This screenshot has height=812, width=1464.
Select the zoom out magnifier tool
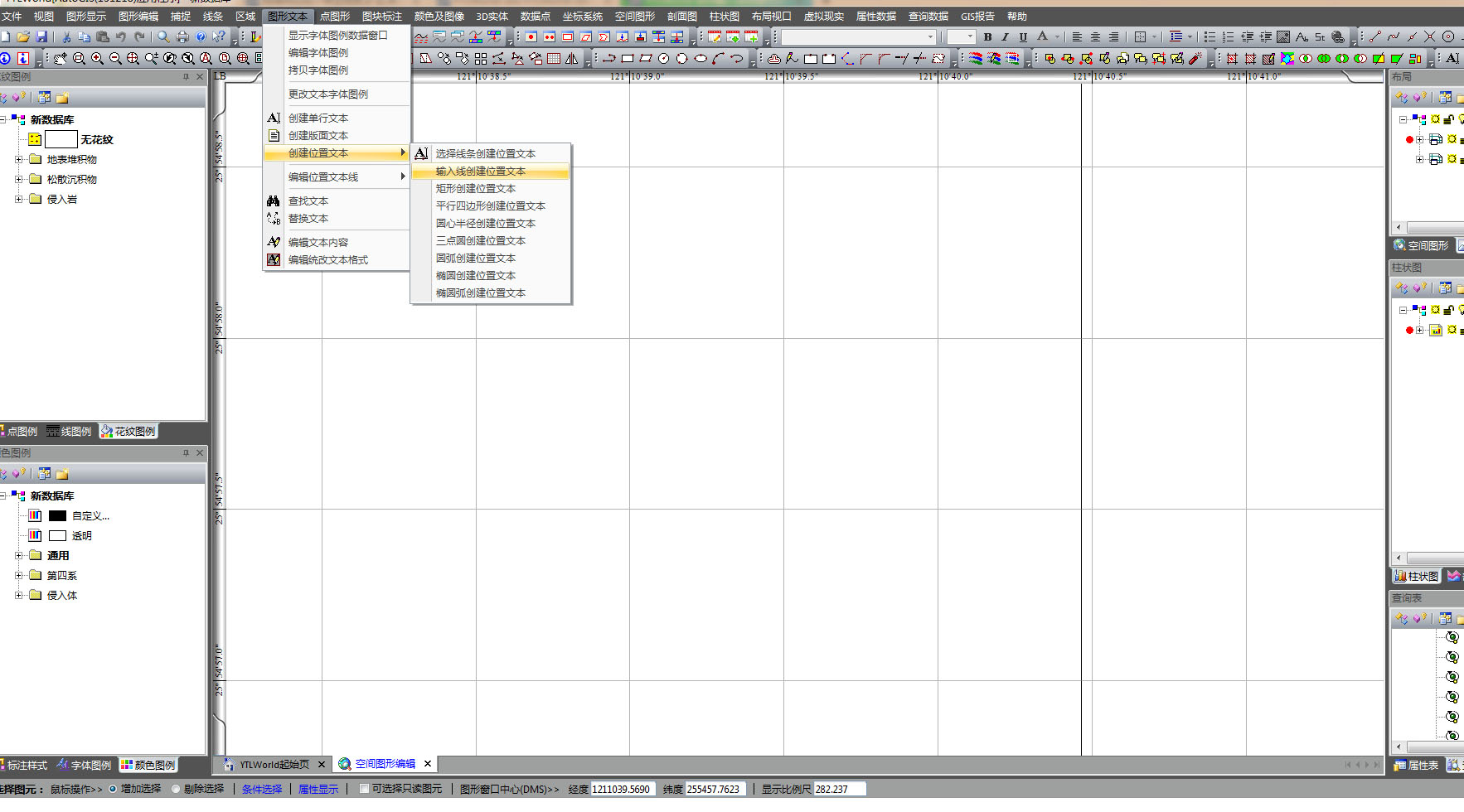115,58
